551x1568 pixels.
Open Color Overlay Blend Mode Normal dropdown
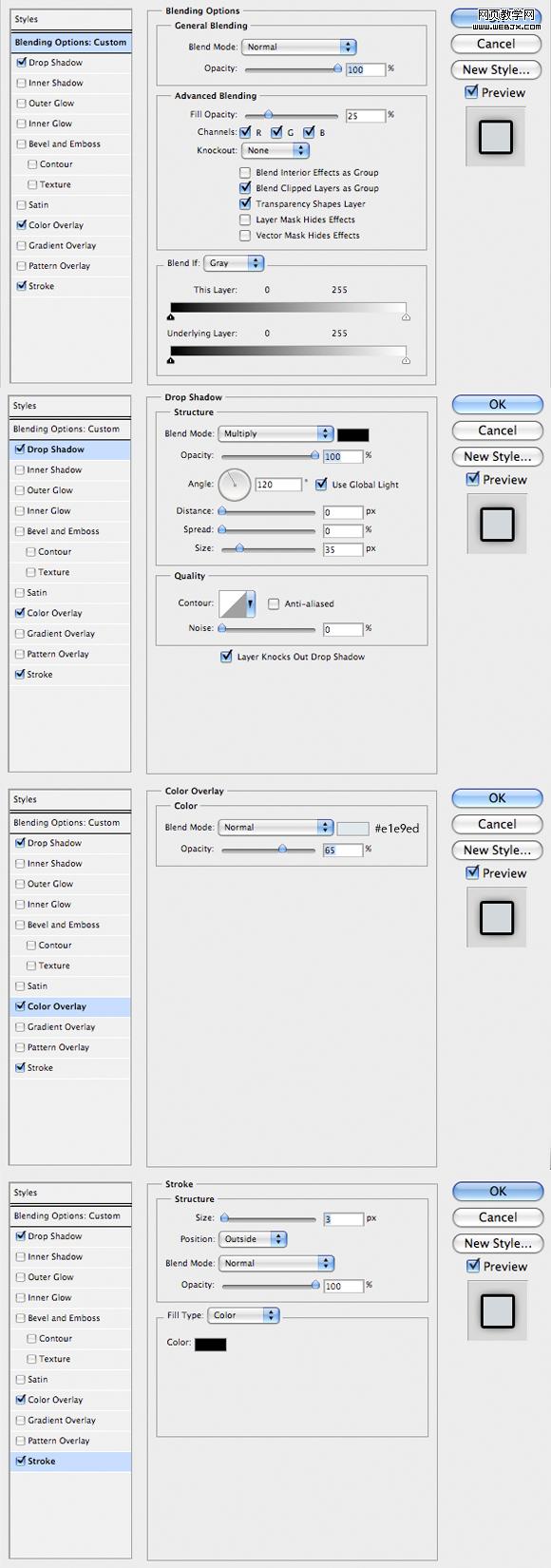275,827
